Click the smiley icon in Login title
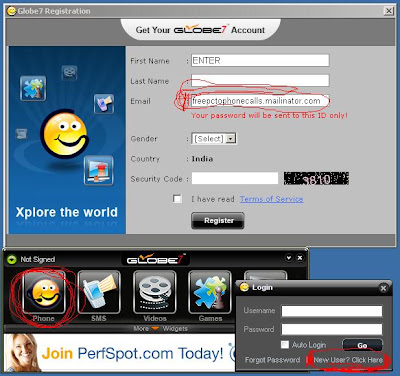400x376 pixels. coord(245,287)
